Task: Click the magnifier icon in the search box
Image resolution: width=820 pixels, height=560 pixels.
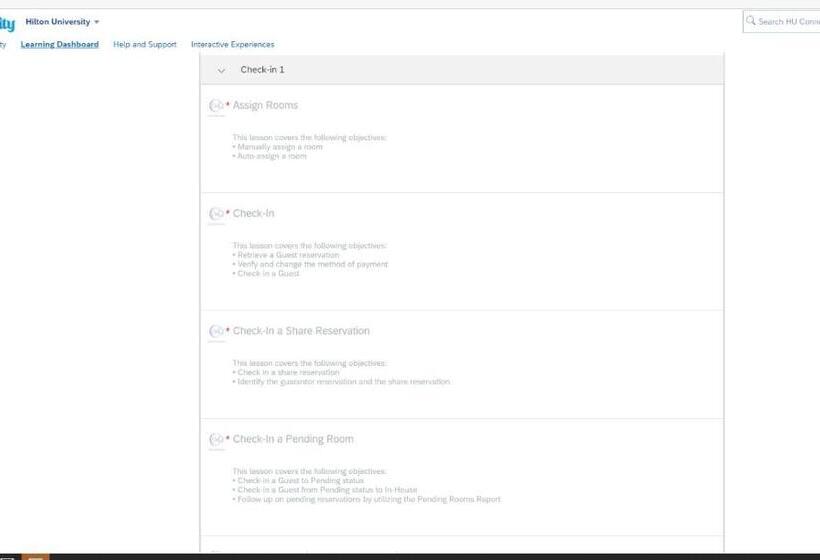Action: point(751,21)
